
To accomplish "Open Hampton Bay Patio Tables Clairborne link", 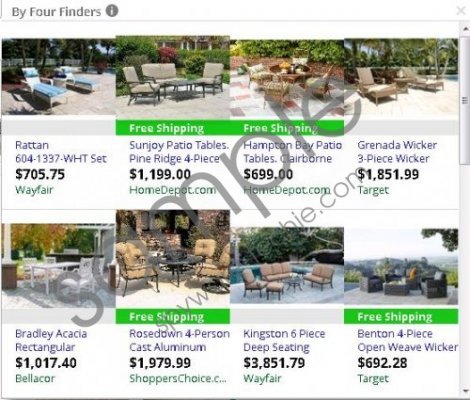I will pyautogui.click(x=293, y=152).
